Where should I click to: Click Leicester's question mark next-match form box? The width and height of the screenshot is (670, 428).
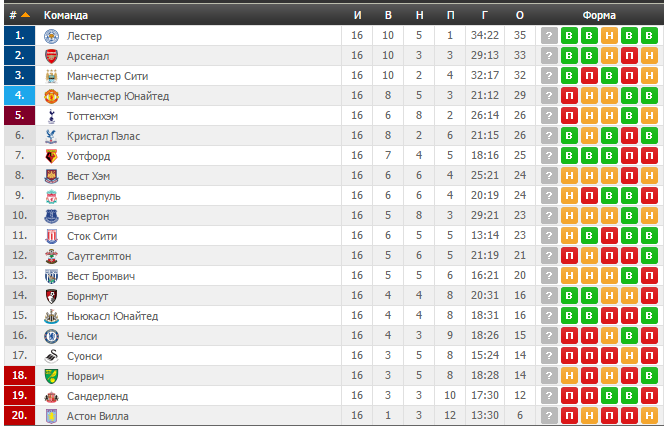(x=549, y=36)
